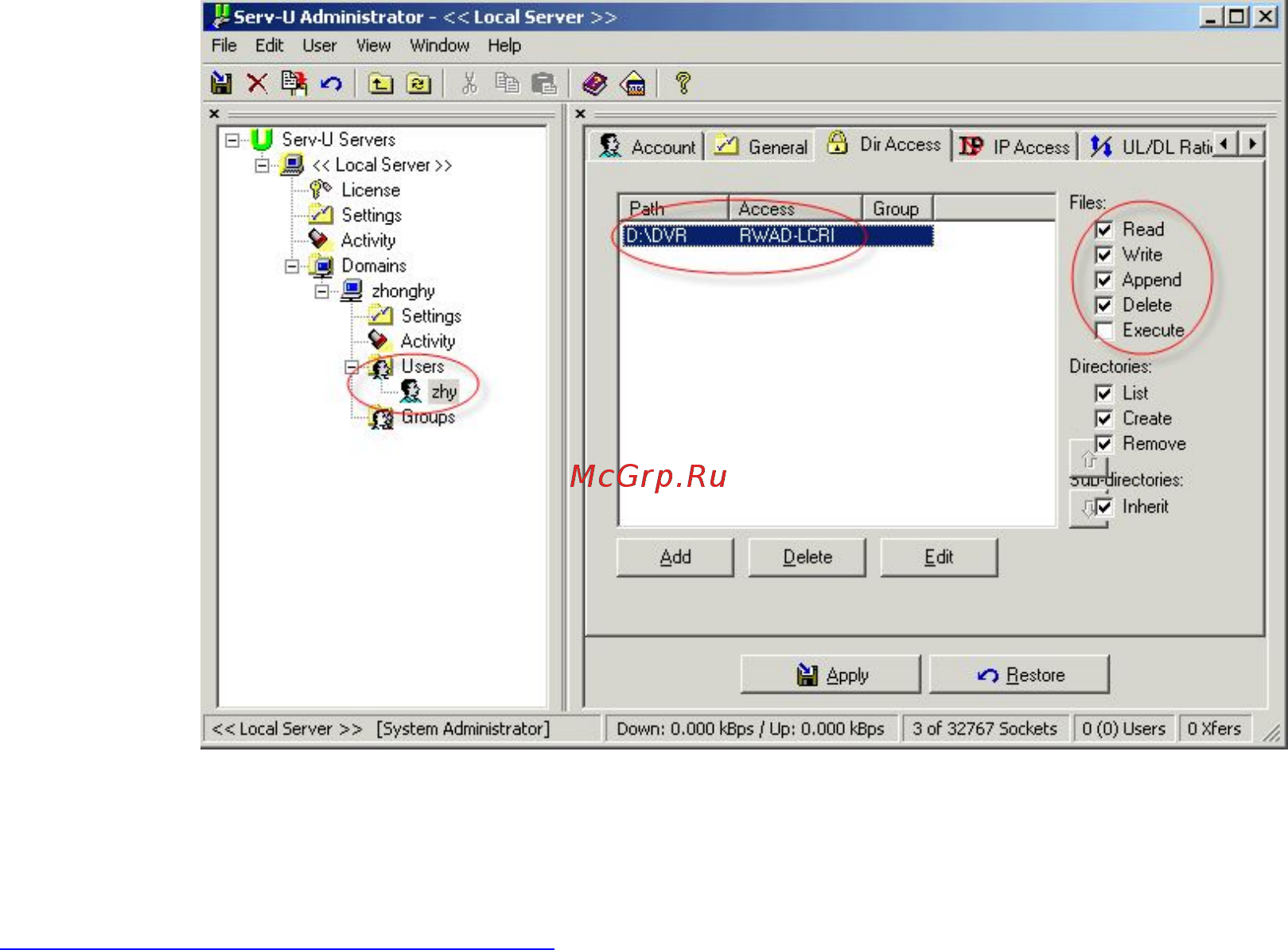This screenshot has width=1288, height=950.
Task: Click the blue undo arrow in toolbar
Action: (331, 83)
